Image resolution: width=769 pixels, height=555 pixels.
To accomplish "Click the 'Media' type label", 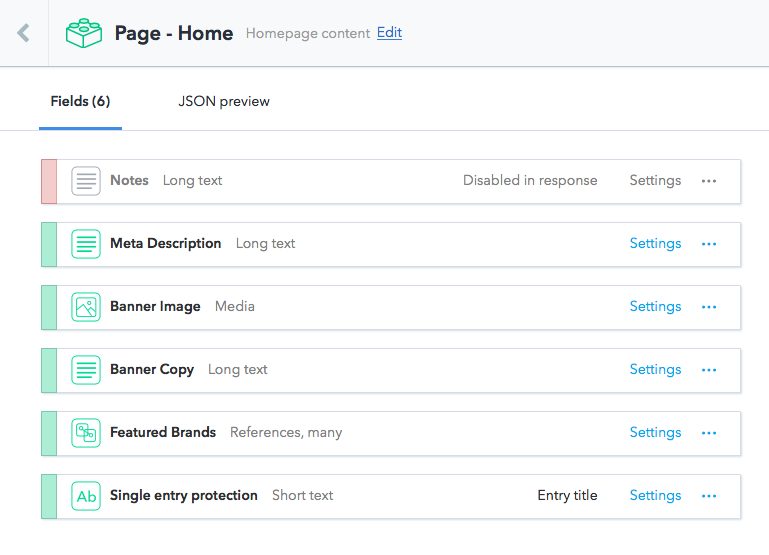I will (x=235, y=306).
